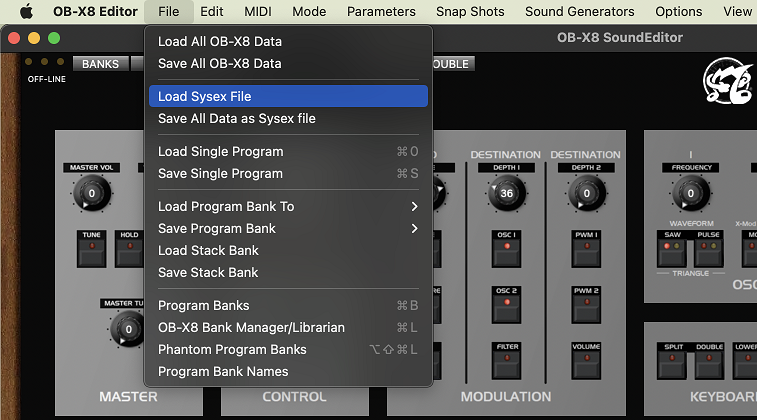Viewport: 757px width, 420px height.
Task: Choose Load Stack Bank
Action: click(x=288, y=250)
